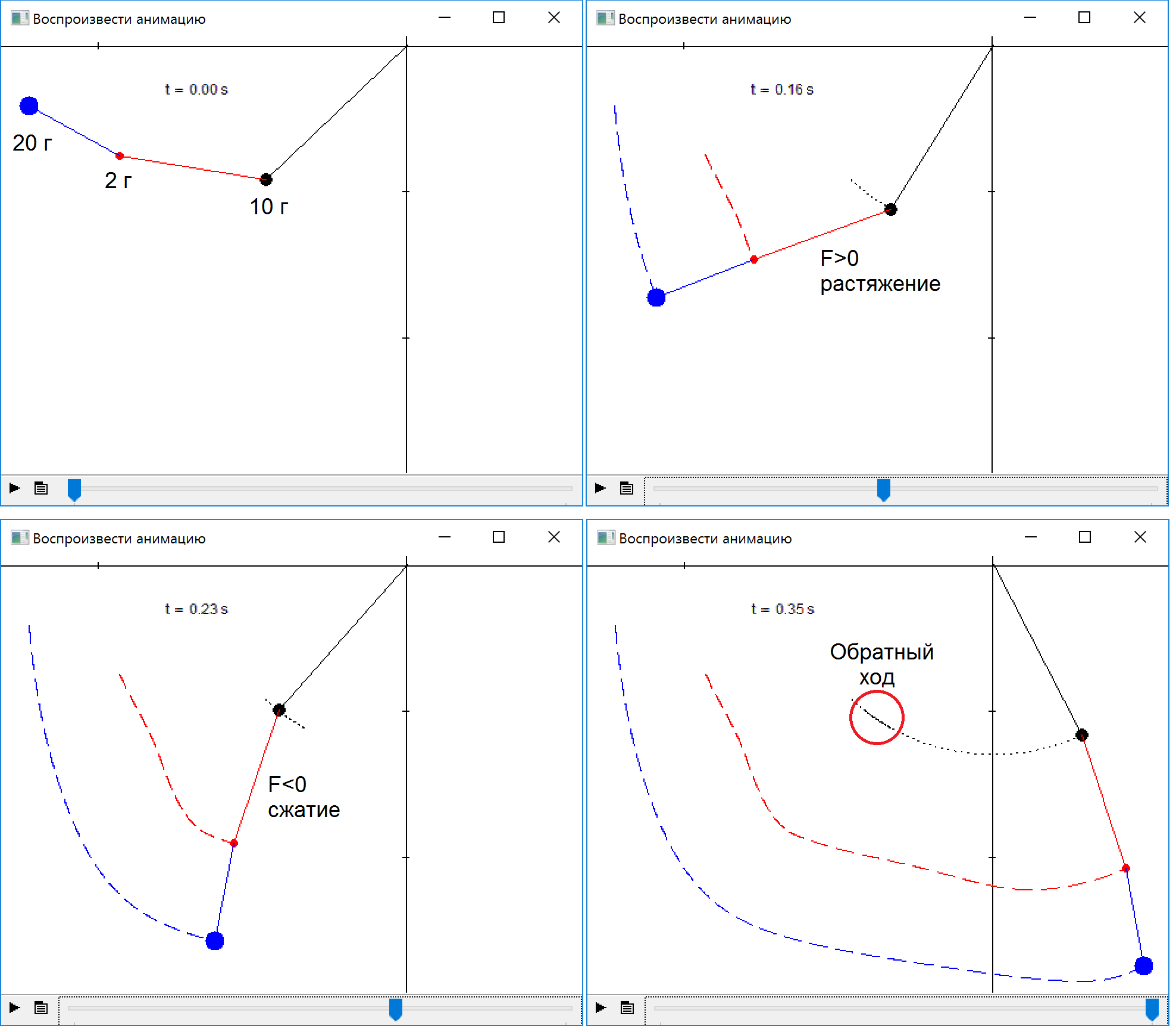Click the slider thumb in t = 0.16 s window
Viewport: 1176px width, 1032px height.
[884, 489]
